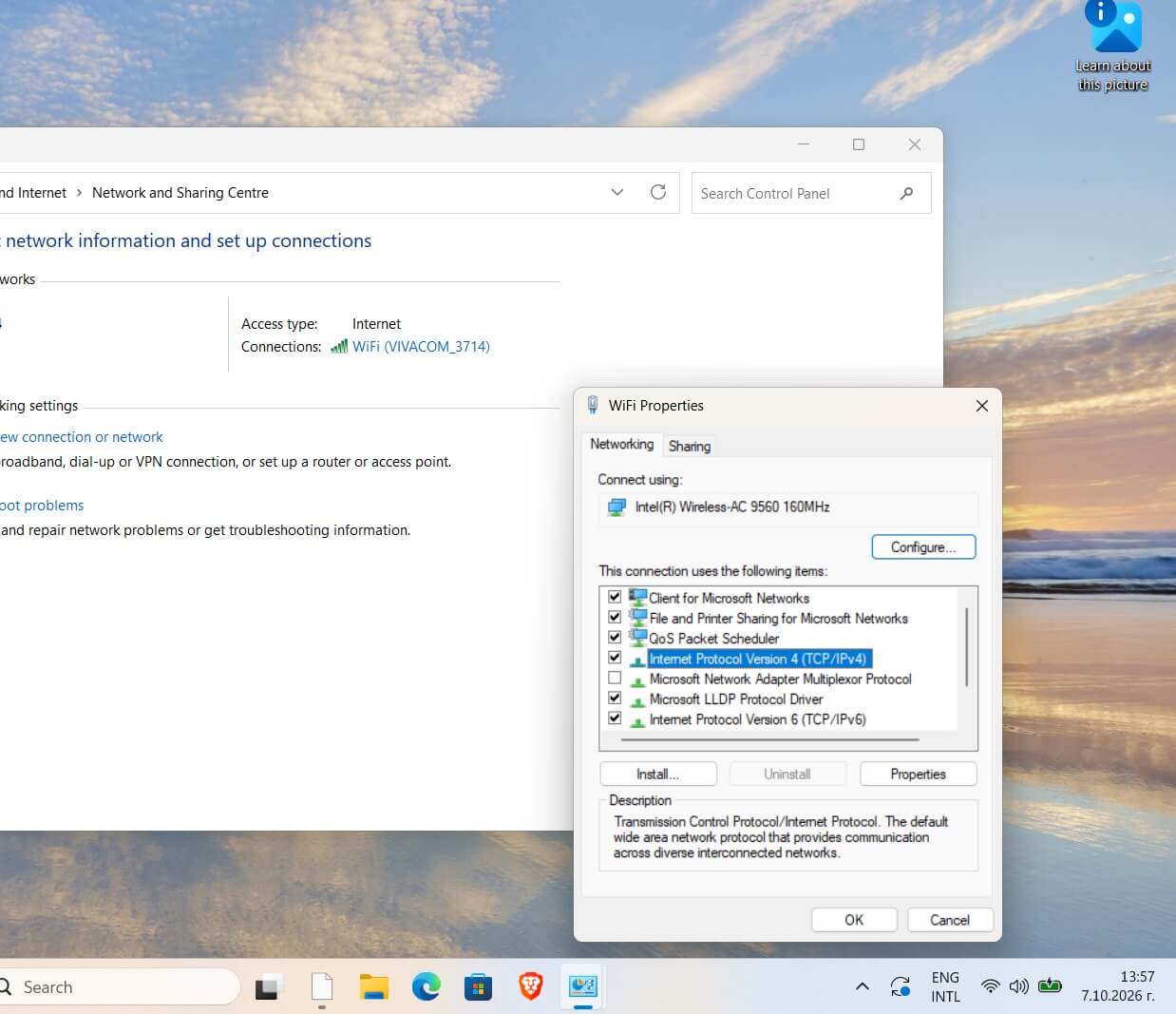
Task: Open the Wi-Fi network icon in system tray
Action: (990, 986)
